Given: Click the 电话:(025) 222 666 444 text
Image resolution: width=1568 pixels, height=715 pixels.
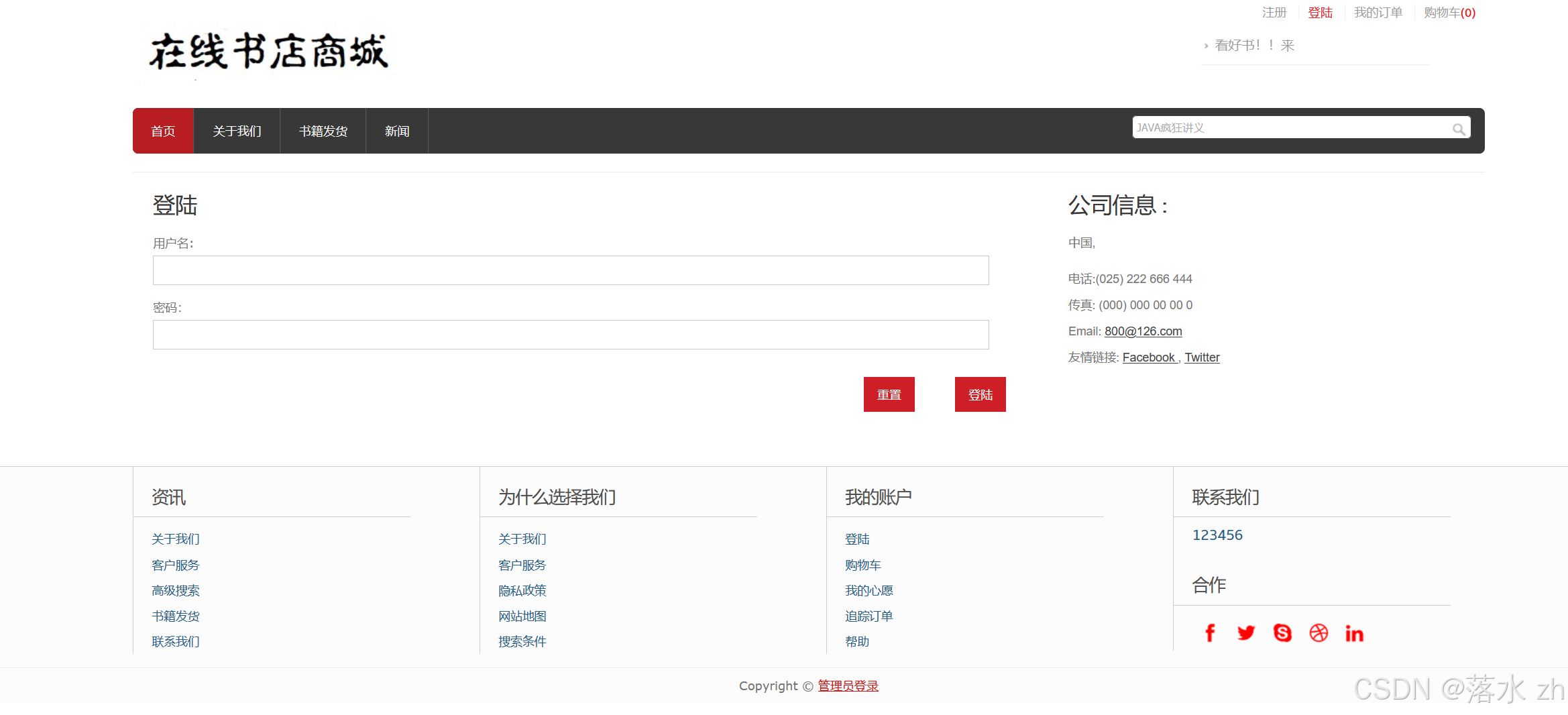Looking at the screenshot, I should pos(1130,279).
